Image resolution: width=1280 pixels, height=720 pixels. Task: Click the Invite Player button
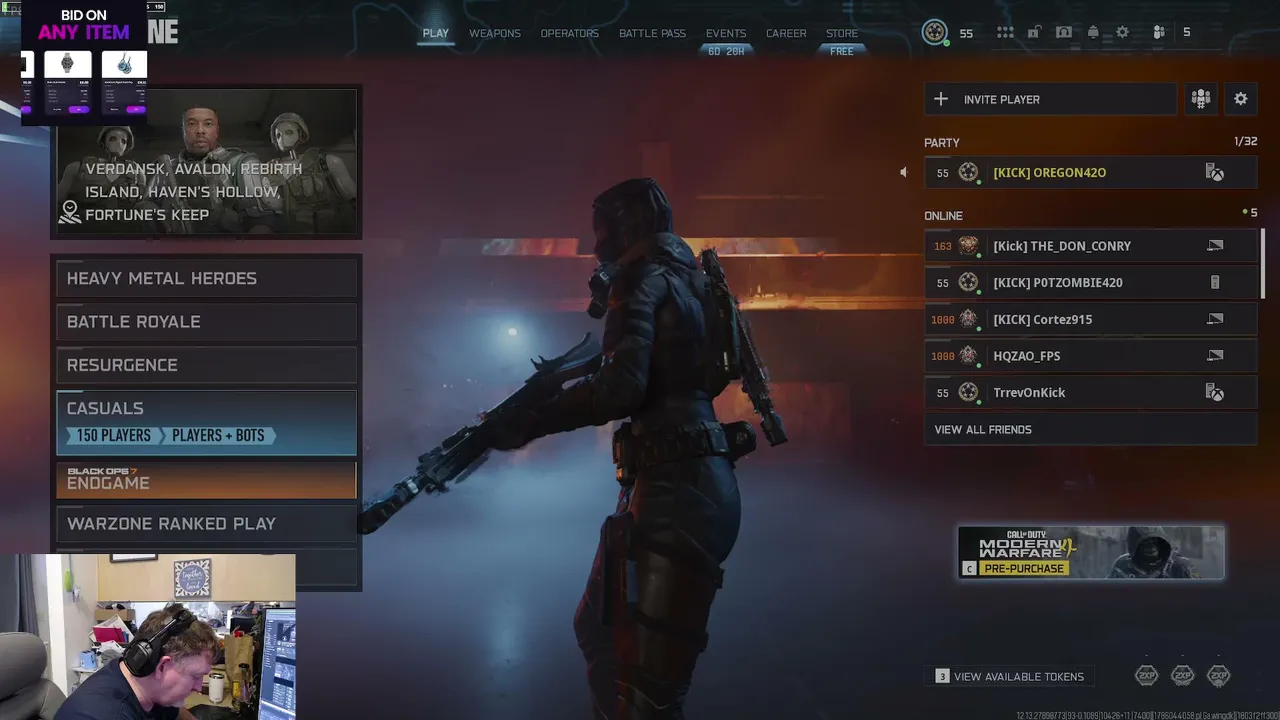(1050, 99)
